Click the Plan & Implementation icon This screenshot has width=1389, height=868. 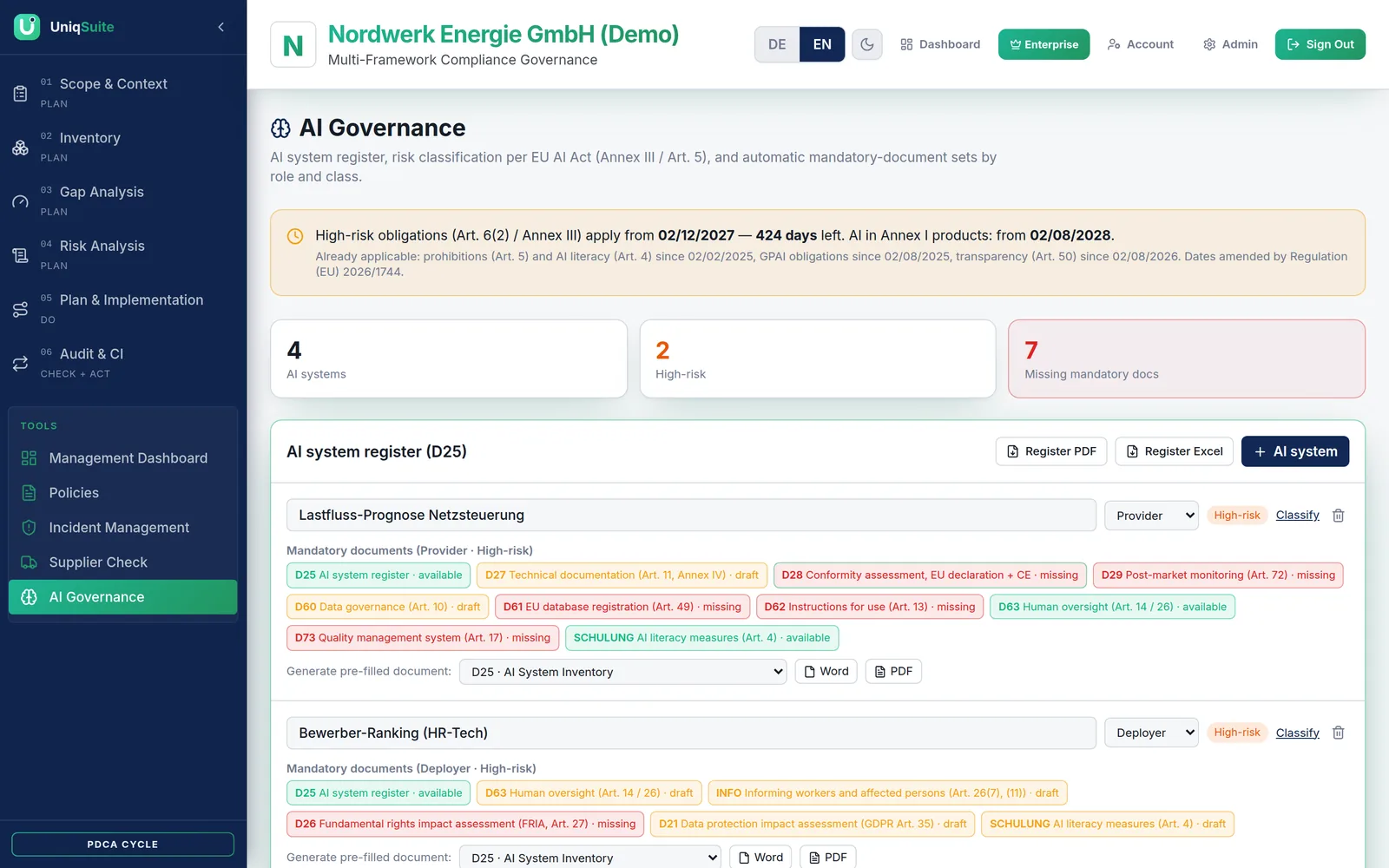pos(20,309)
